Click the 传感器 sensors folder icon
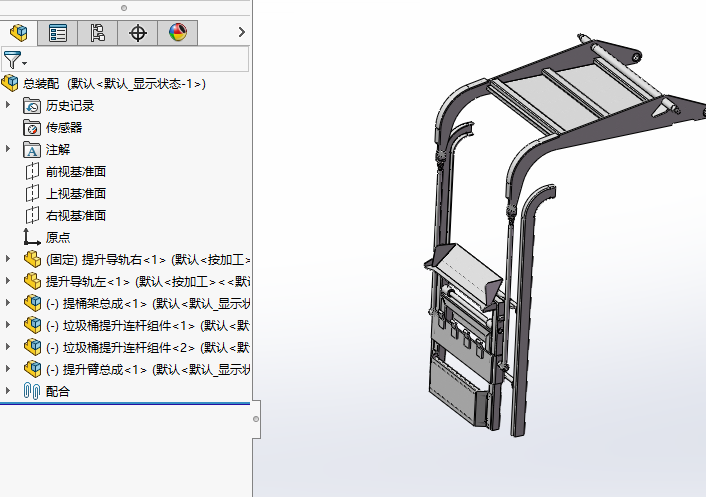Viewport: 706px width, 497px height. [x=32, y=128]
